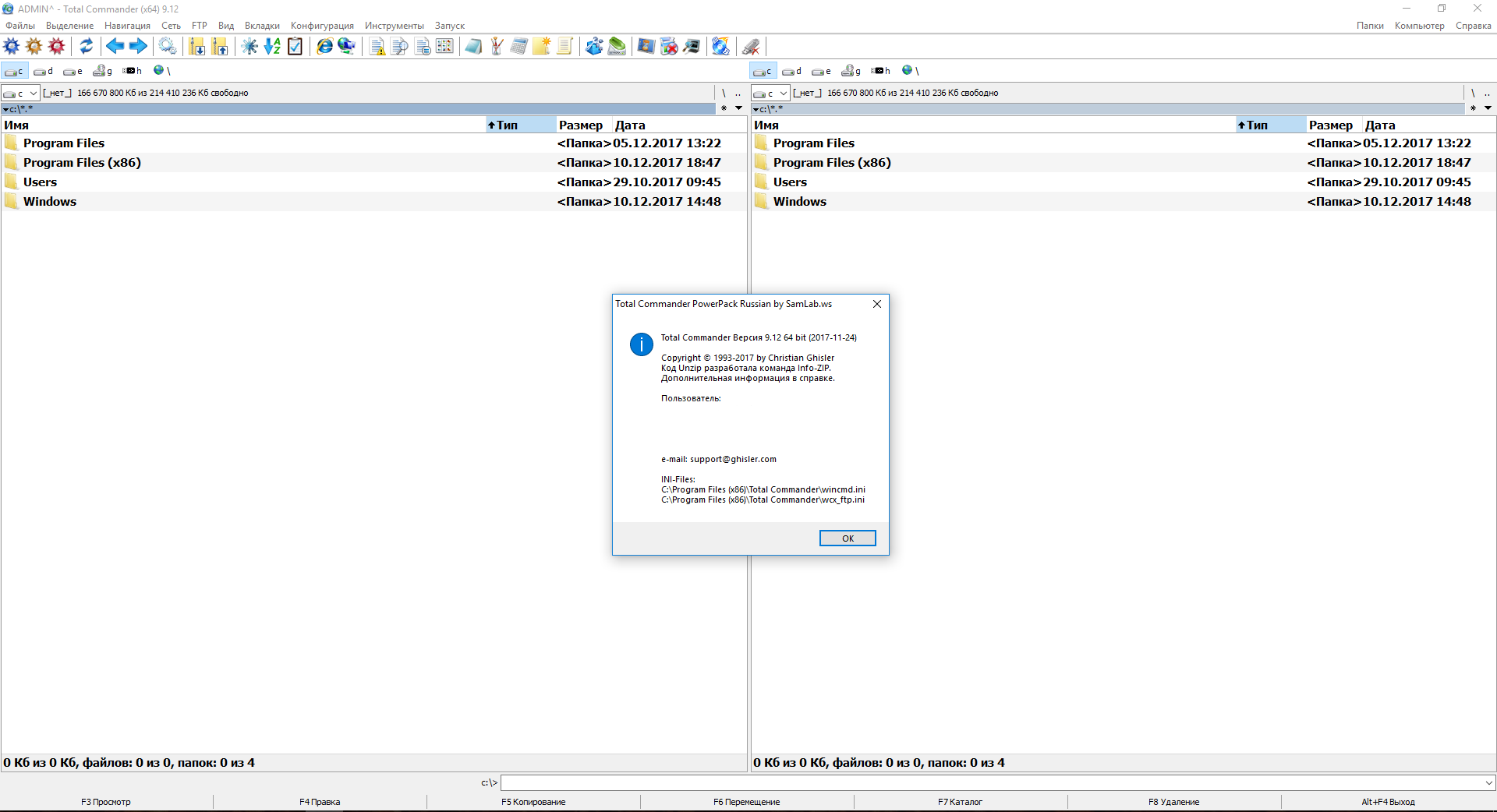Open the Справка menu
Viewport: 1497px width, 812px height.
tap(1473, 26)
